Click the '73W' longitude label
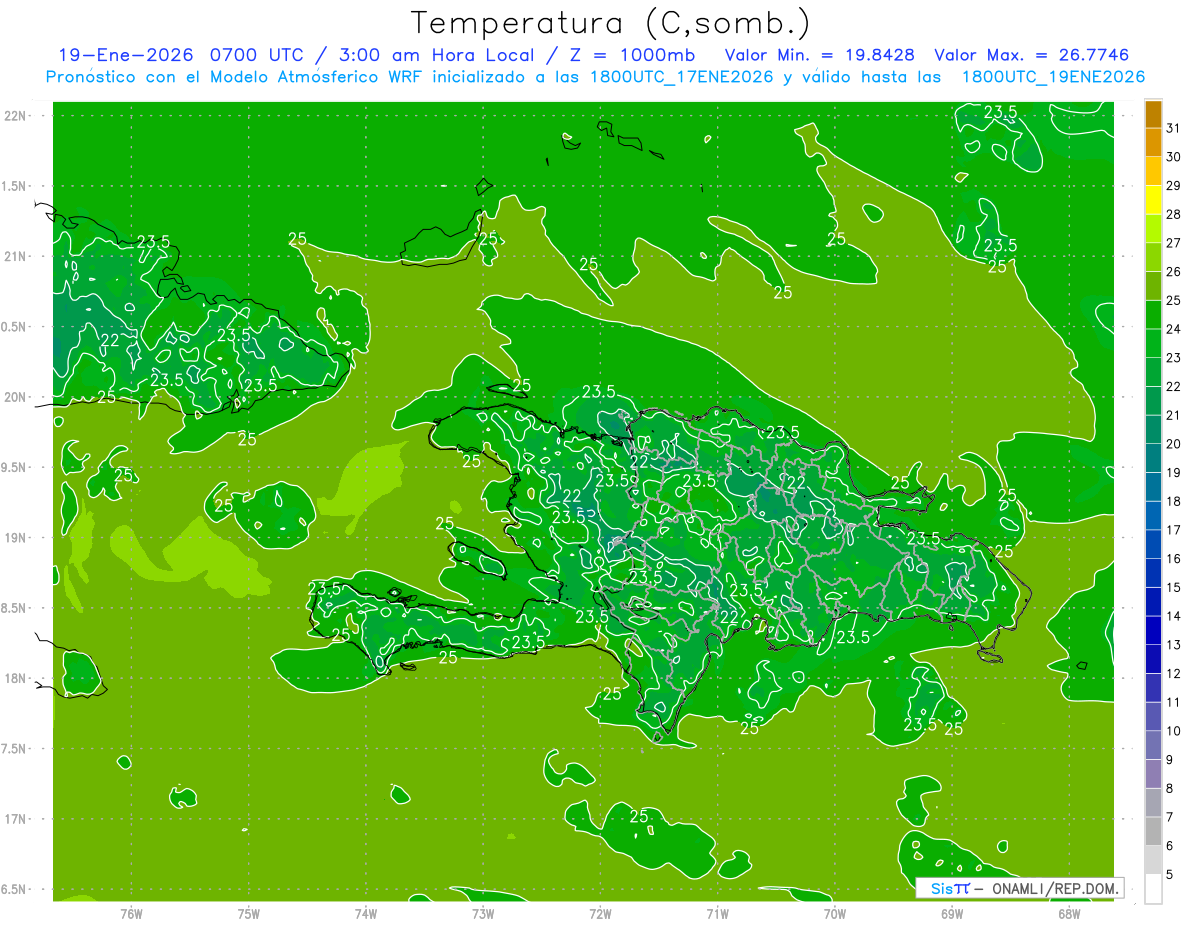The width and height of the screenshot is (1200, 927). click(483, 913)
